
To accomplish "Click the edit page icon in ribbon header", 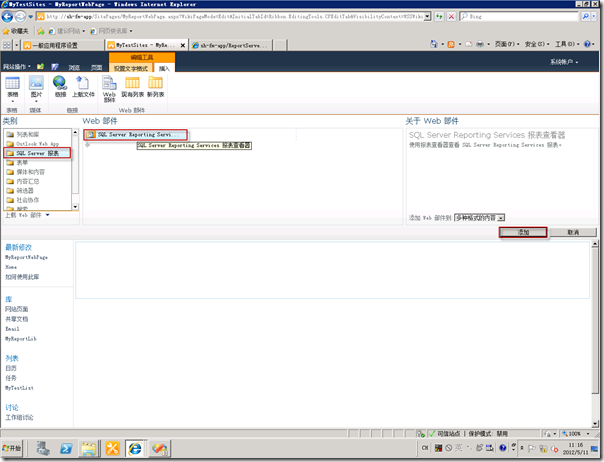I will pyautogui.click(x=55, y=67).
